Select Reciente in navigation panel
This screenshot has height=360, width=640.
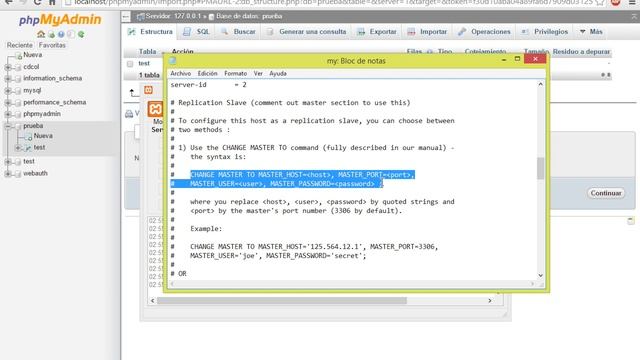pos(20,45)
